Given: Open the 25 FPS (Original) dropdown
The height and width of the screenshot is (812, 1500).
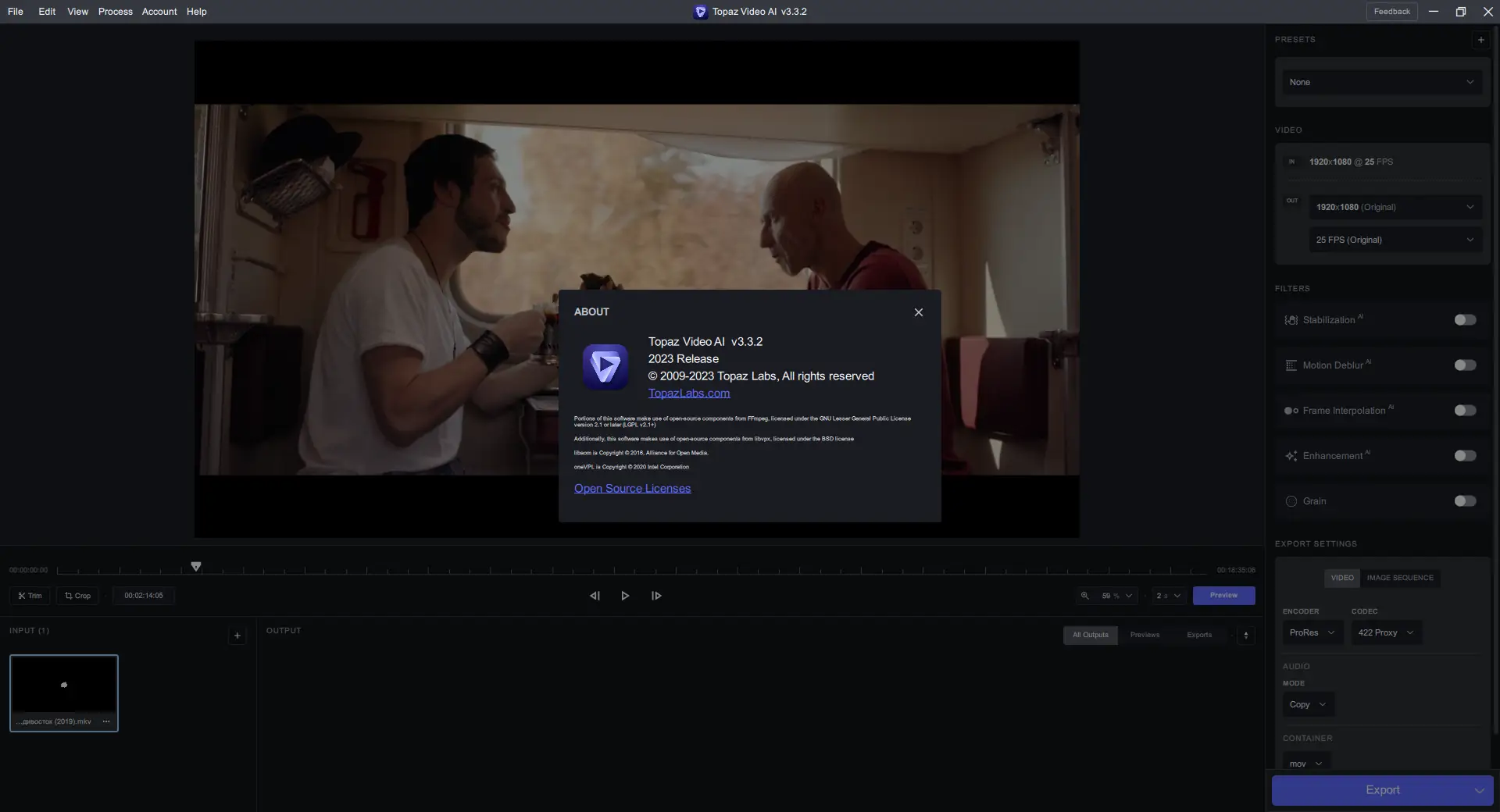Looking at the screenshot, I should pos(1395,240).
